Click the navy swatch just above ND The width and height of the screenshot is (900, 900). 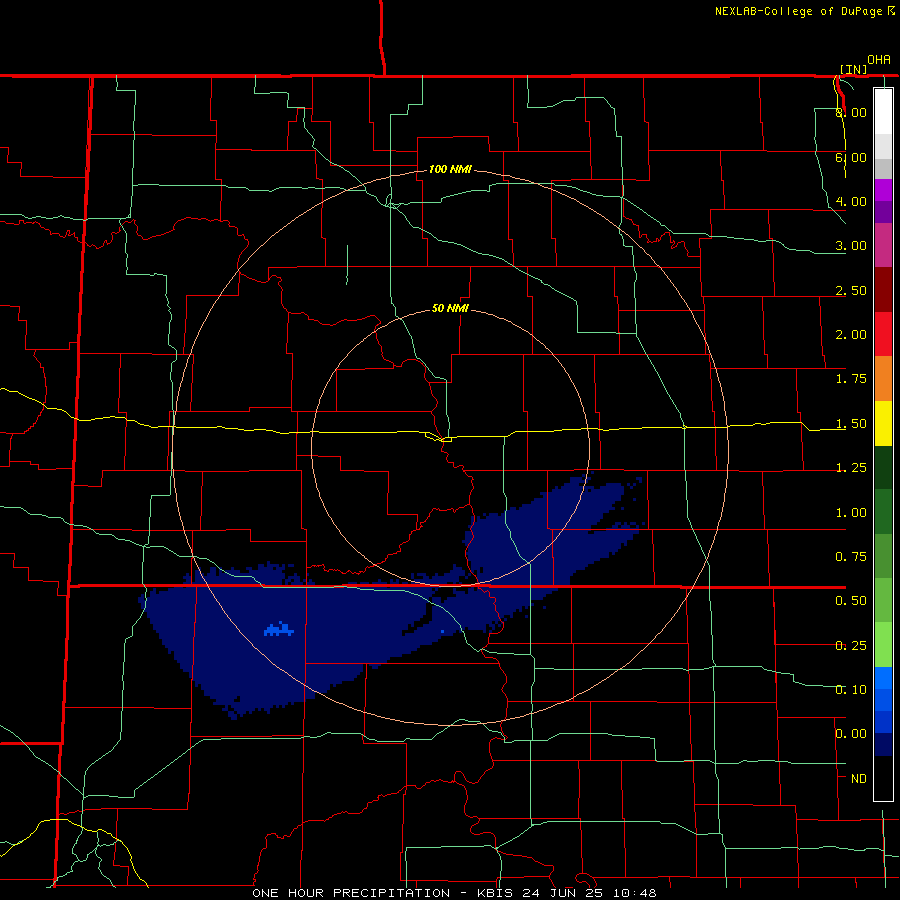tap(883, 745)
